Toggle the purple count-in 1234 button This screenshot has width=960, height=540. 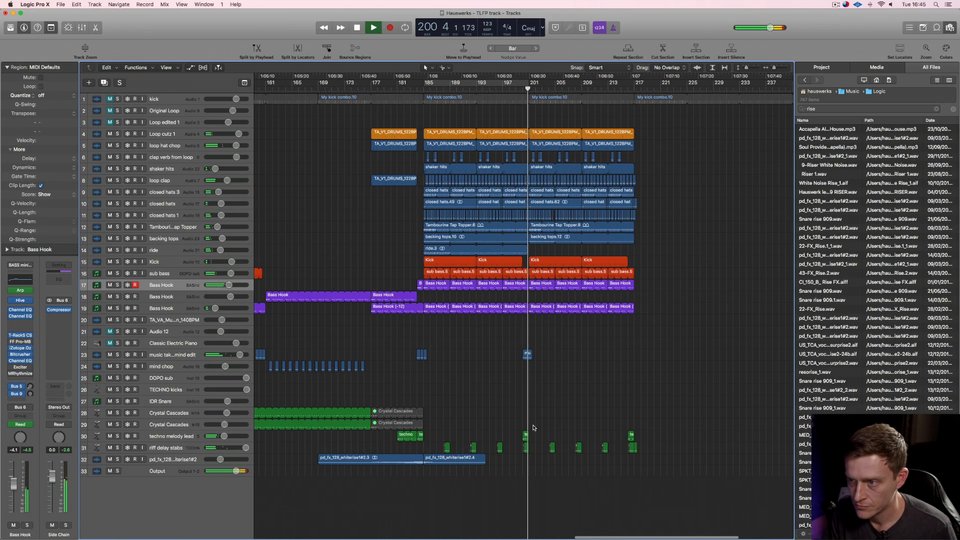click(599, 28)
